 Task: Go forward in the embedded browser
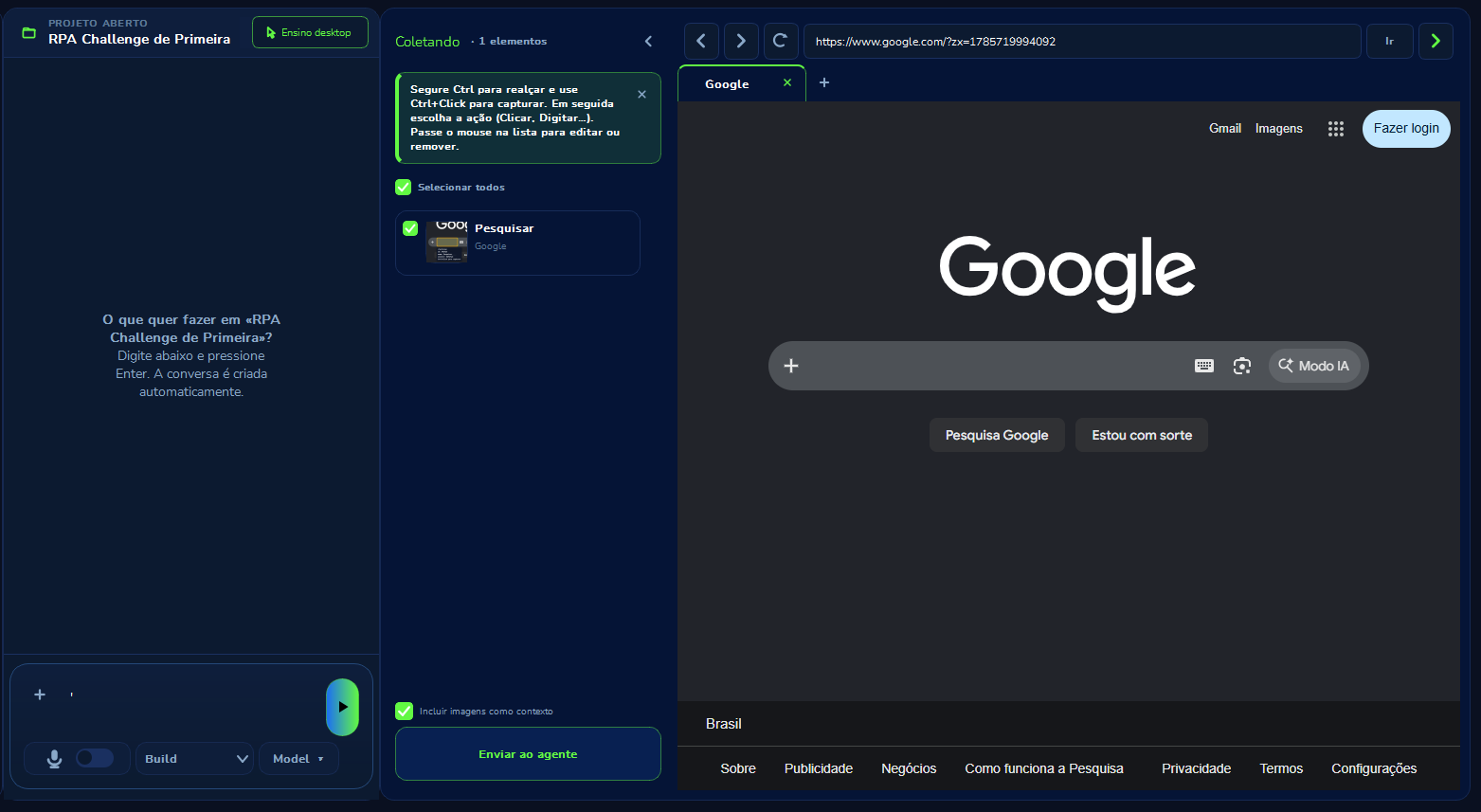741,41
